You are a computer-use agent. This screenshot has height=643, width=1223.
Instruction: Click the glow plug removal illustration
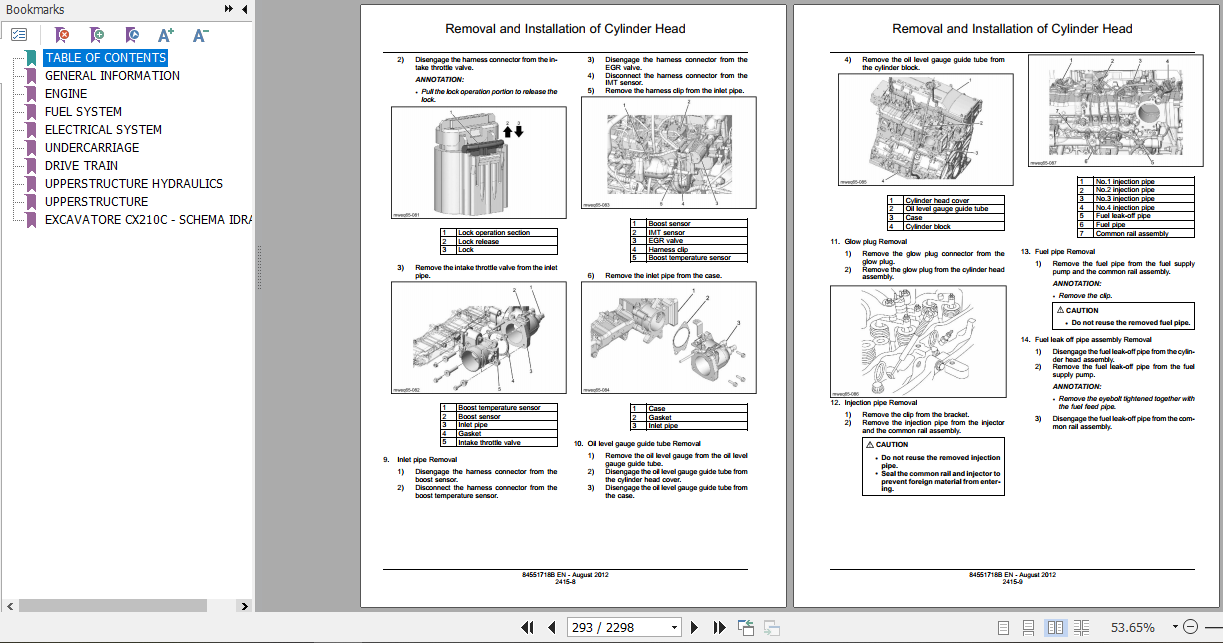(x=918, y=342)
